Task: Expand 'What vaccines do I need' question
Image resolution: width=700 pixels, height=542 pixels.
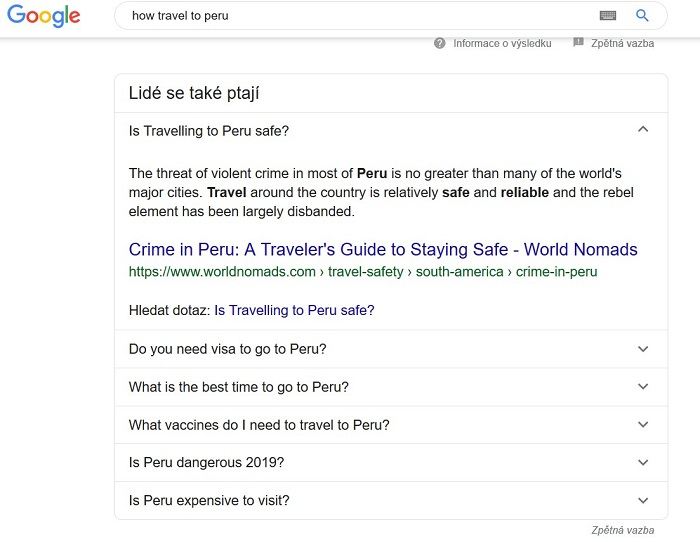Action: pyautogui.click(x=643, y=425)
